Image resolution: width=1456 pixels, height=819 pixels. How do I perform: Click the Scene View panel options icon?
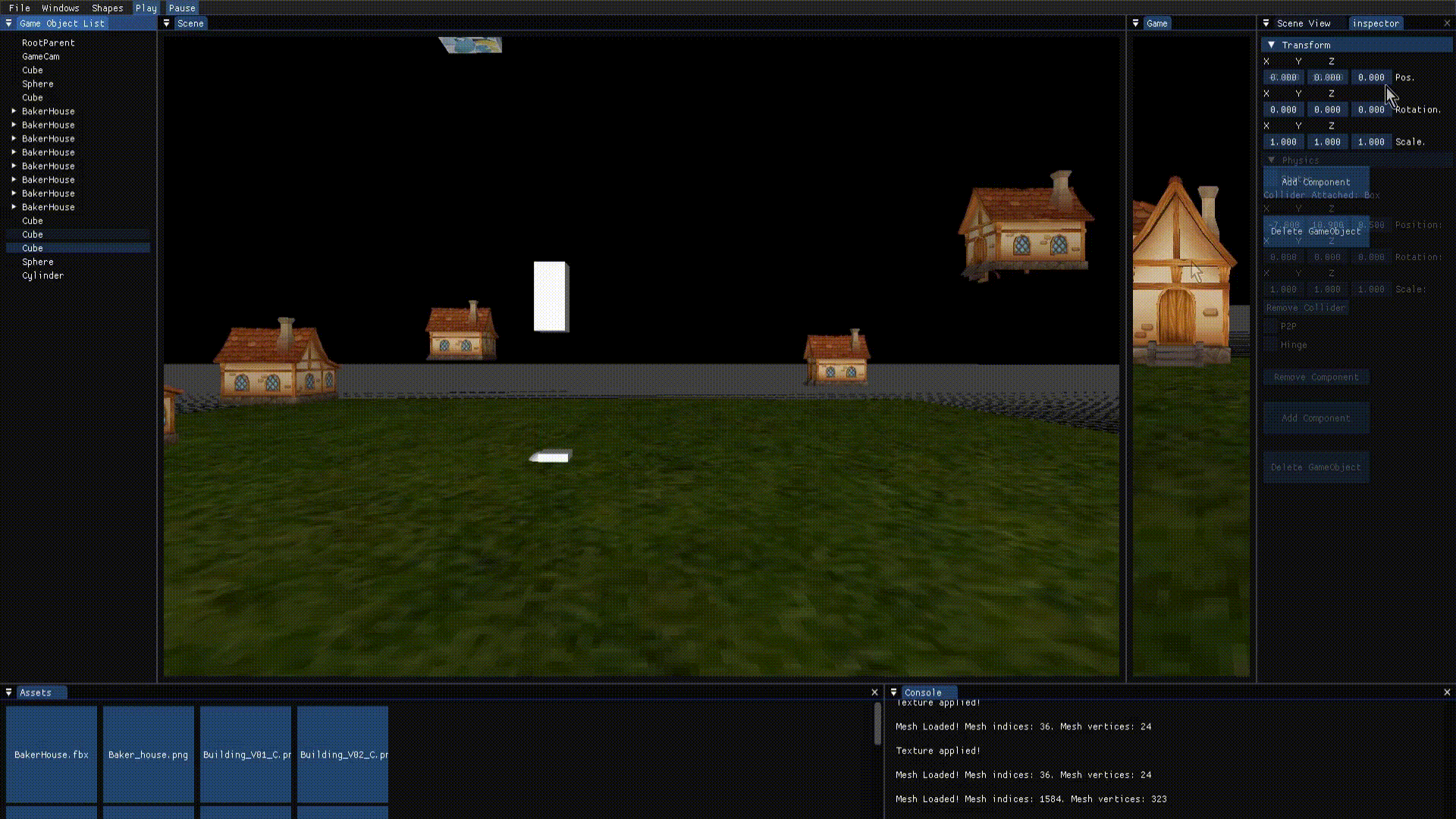click(x=1265, y=23)
